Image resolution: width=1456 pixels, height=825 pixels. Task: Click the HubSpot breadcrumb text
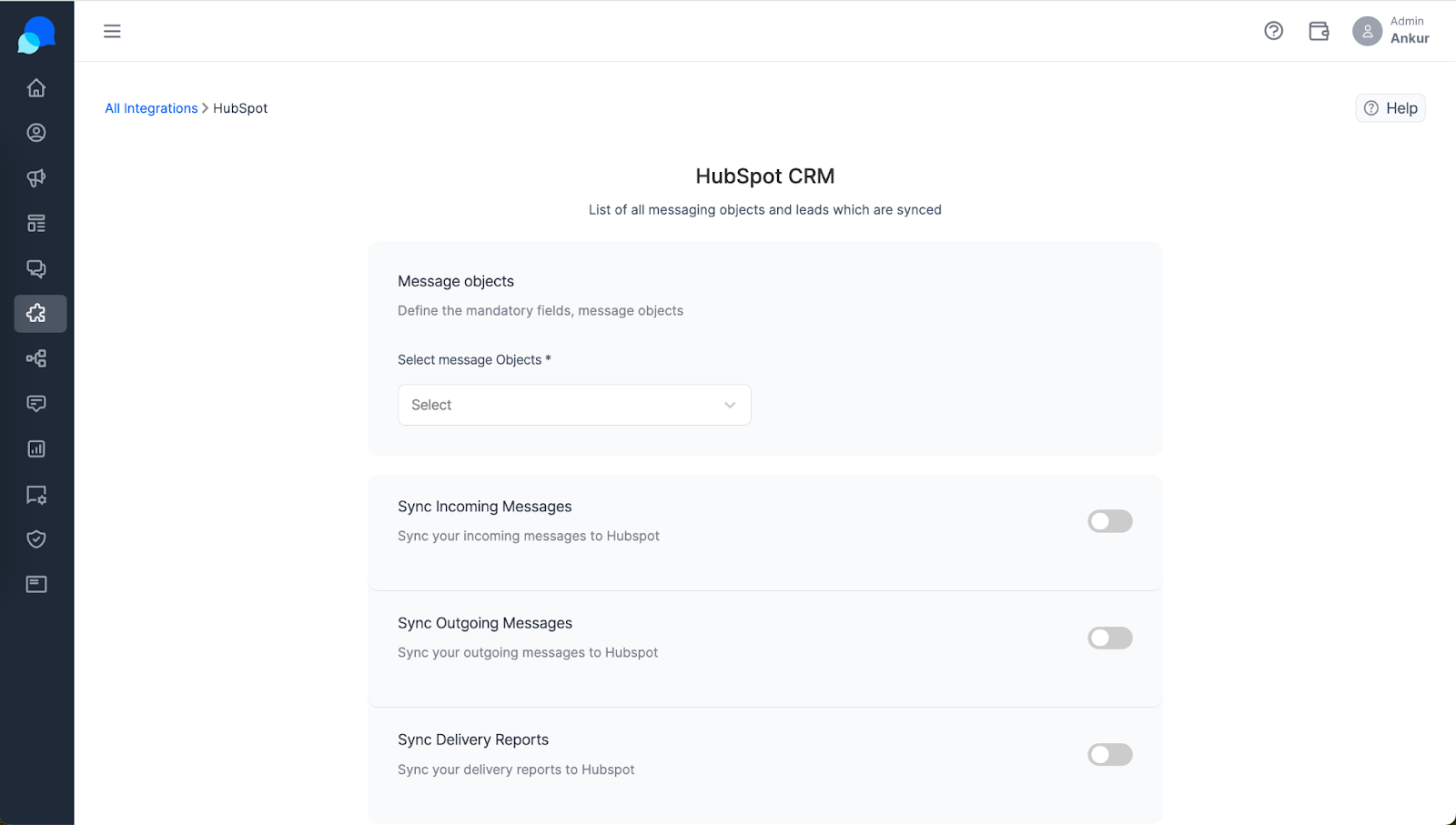click(x=240, y=108)
